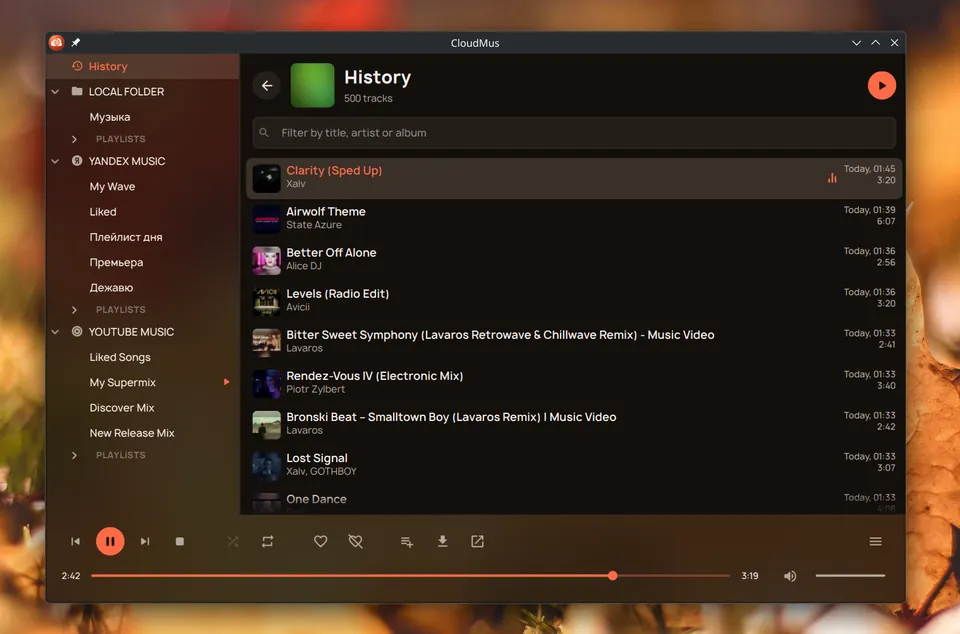Image resolution: width=960 pixels, height=634 pixels.
Task: Expand PLAYLISTS under Local Folder
Action: pyautogui.click(x=74, y=140)
